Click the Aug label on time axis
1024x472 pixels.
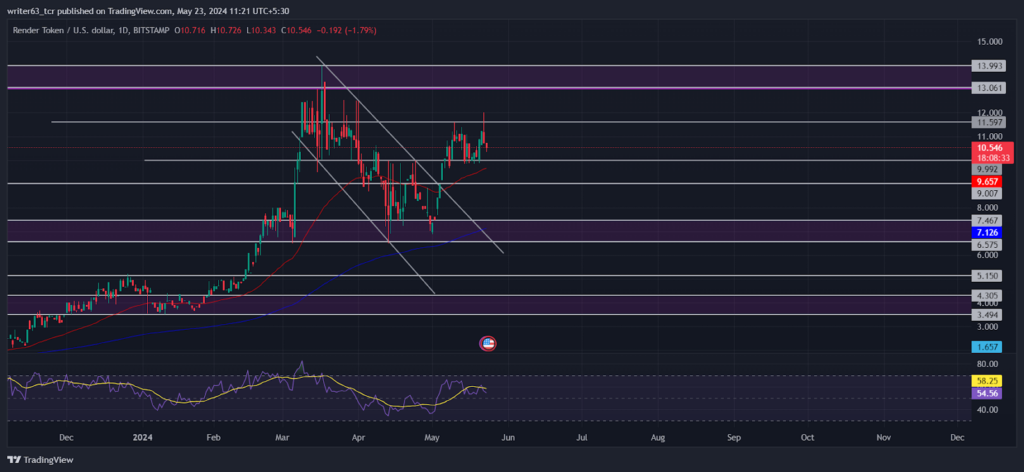[x=658, y=437]
